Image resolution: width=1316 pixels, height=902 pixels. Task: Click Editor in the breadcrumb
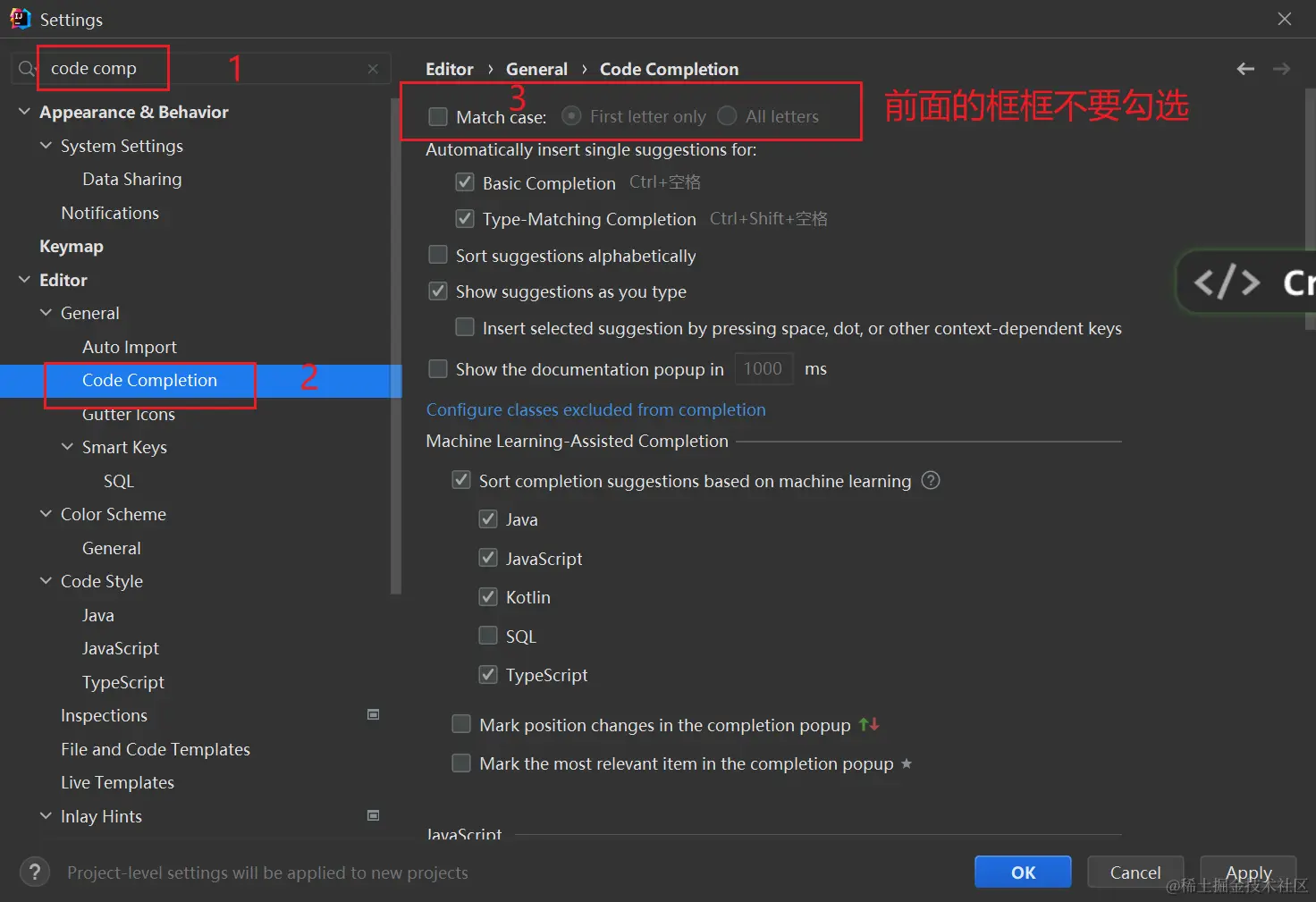[x=449, y=69]
